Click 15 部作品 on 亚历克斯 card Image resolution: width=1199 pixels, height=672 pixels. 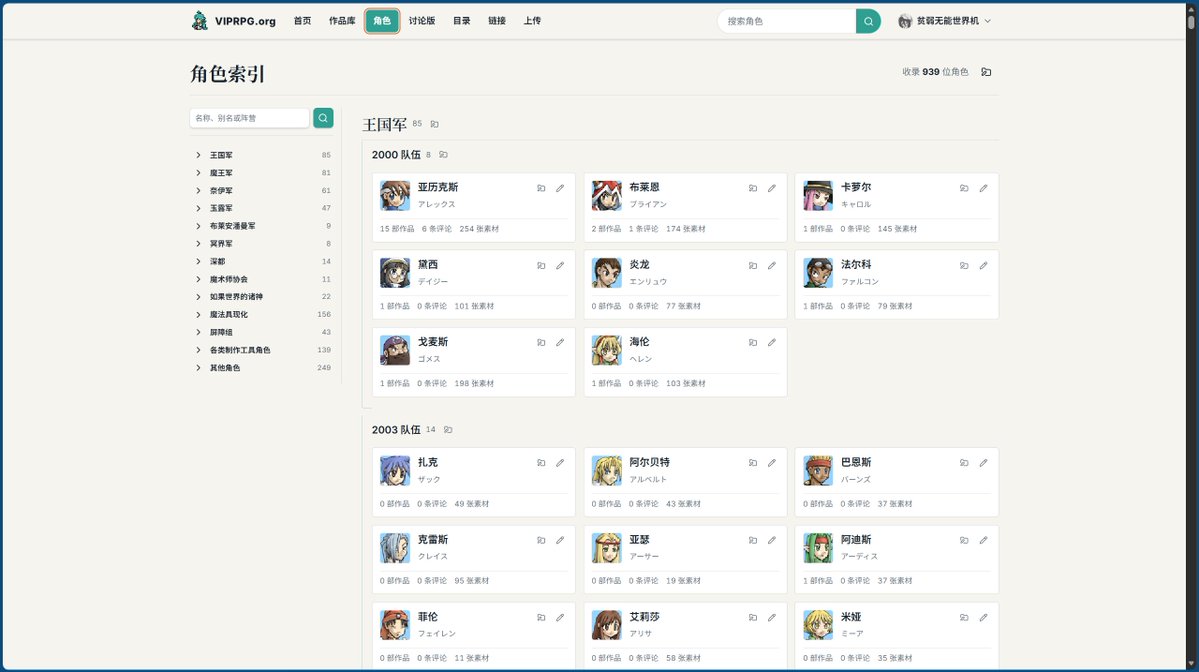tap(397, 229)
